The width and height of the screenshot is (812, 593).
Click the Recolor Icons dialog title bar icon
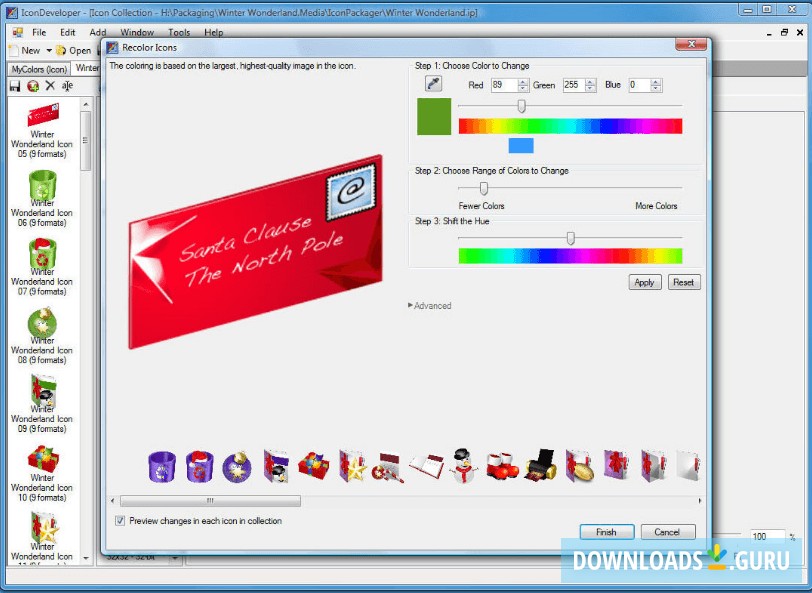point(111,48)
